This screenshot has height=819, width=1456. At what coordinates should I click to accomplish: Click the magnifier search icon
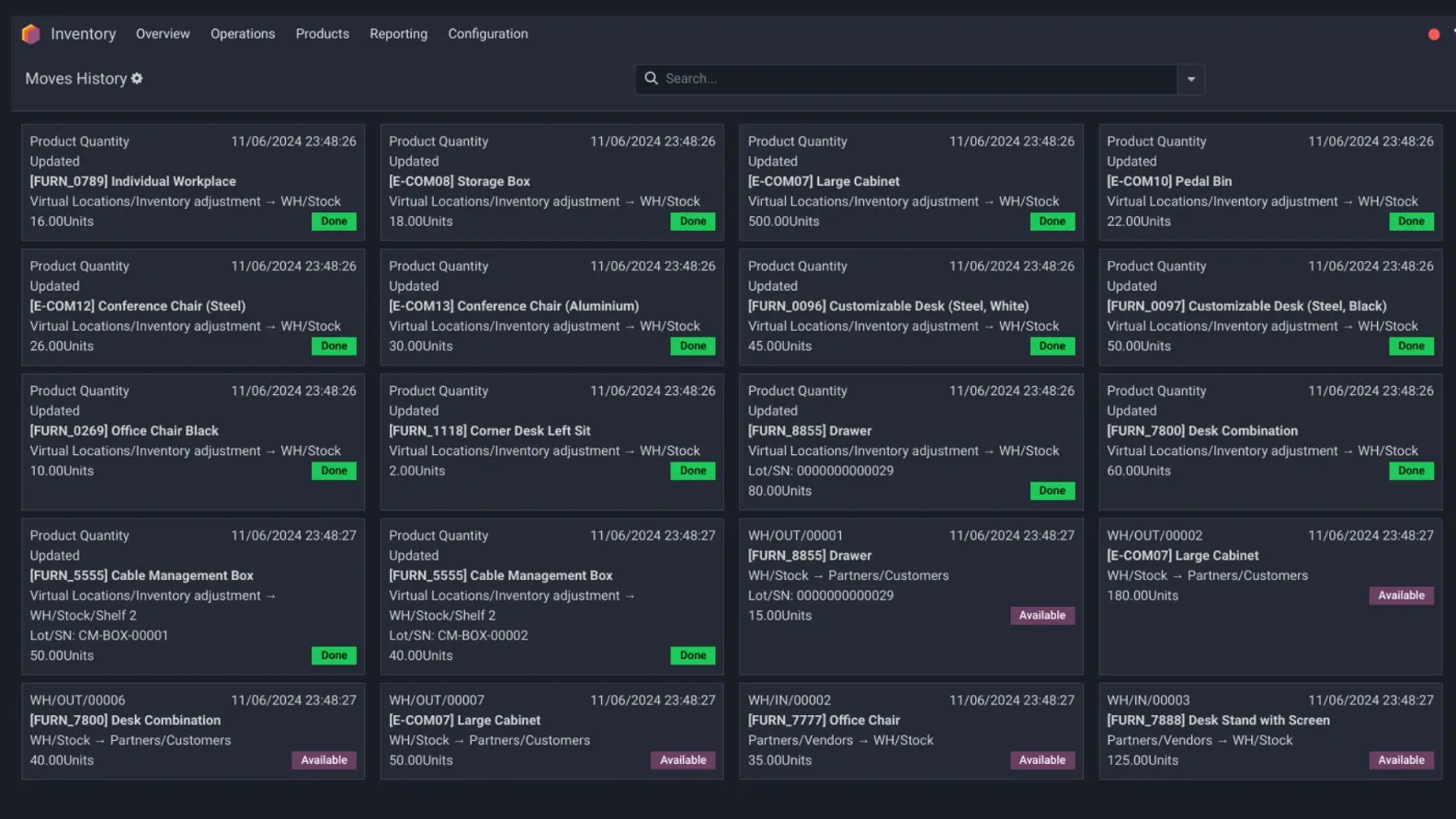(651, 79)
